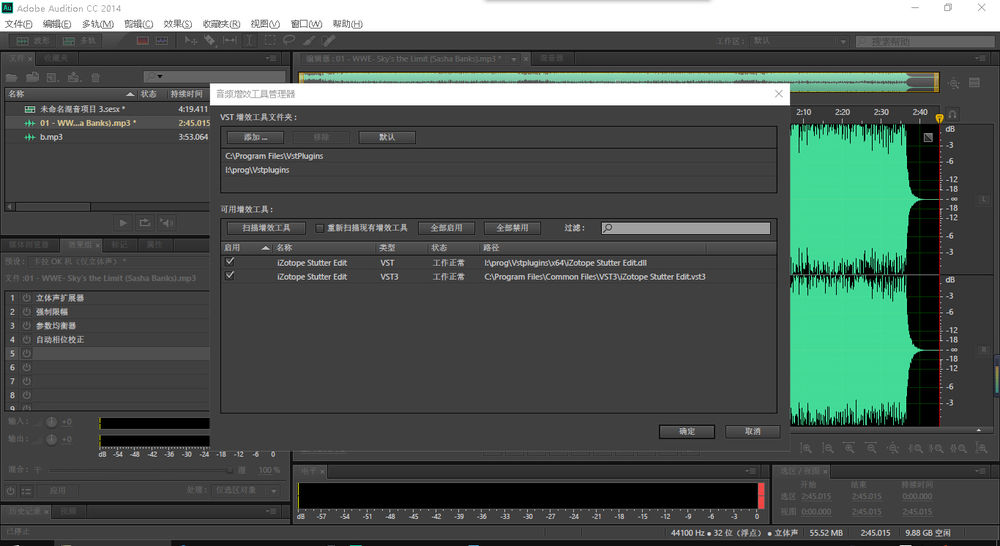Click the 过滤 filter search field

click(x=686, y=228)
